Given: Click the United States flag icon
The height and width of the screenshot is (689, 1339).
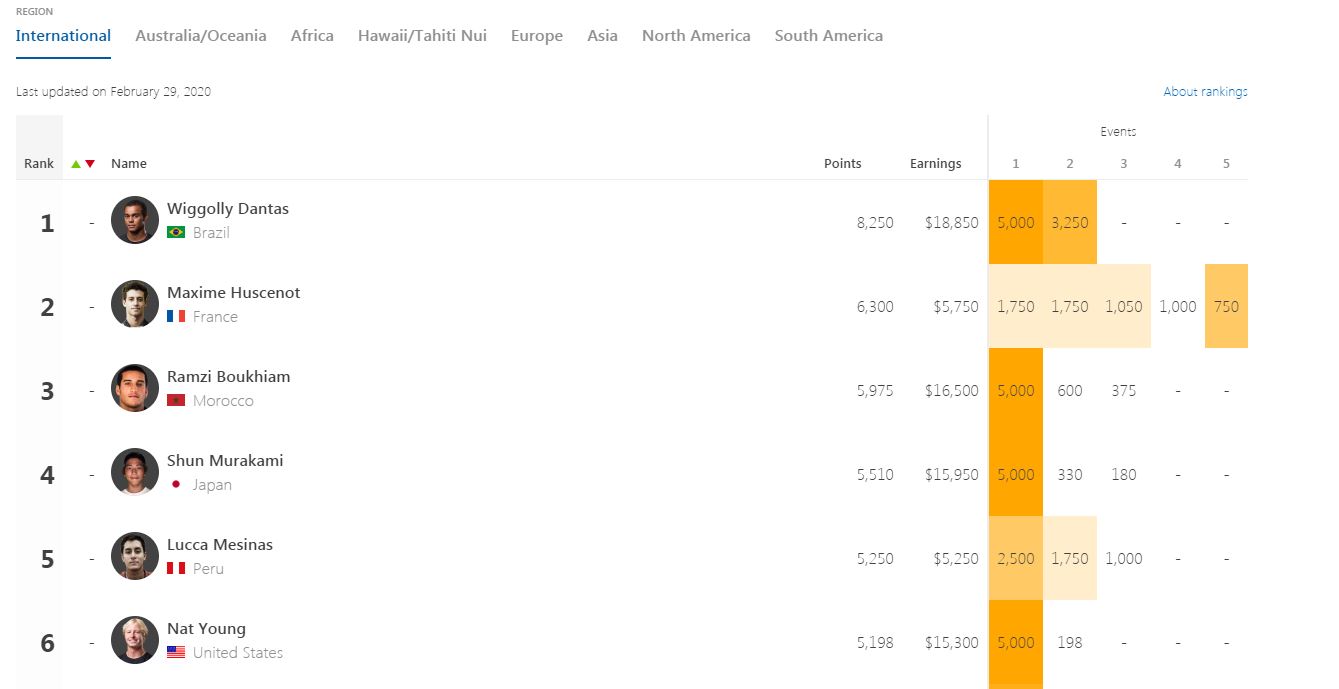Looking at the screenshot, I should click(176, 653).
